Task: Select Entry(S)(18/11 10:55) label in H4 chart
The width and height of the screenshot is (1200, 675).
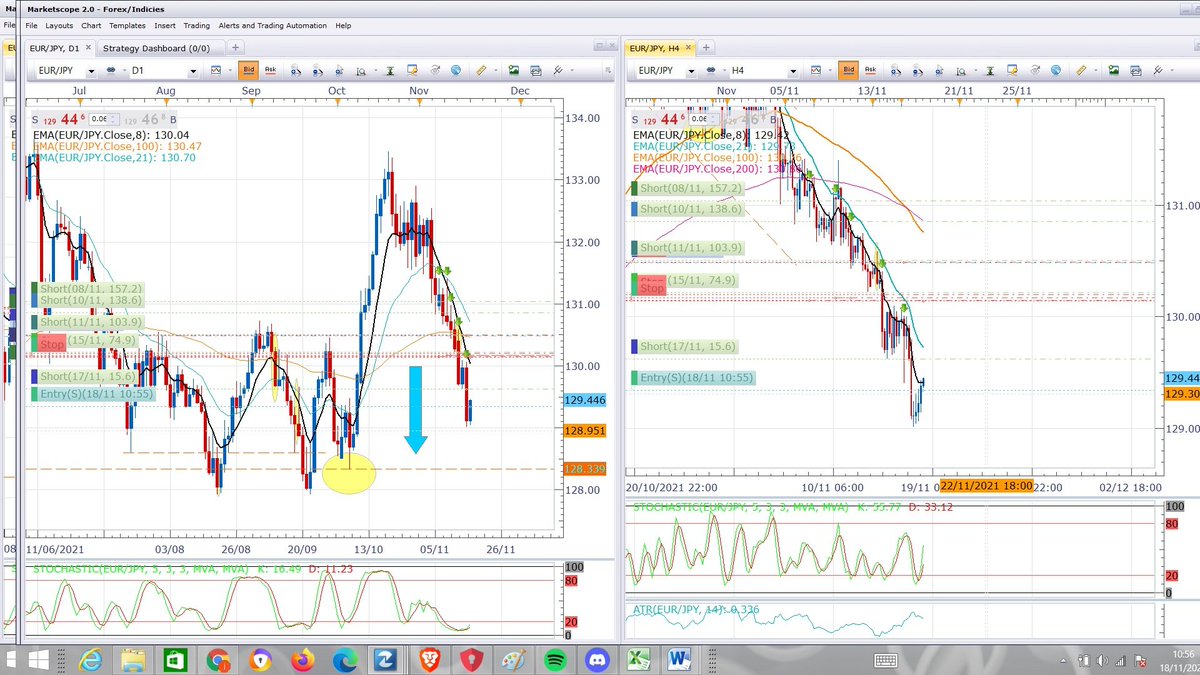Action: click(x=696, y=377)
